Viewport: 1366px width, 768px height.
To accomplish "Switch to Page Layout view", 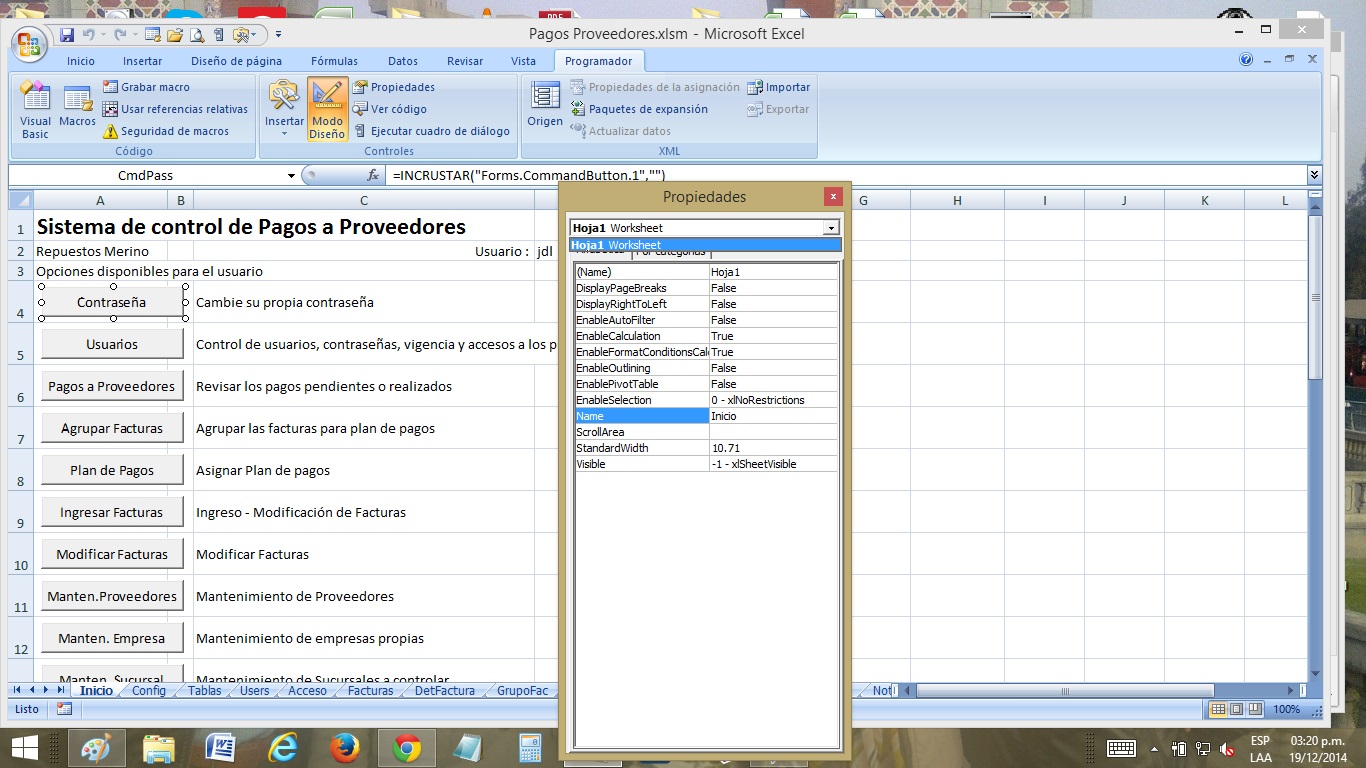I will tap(1236, 709).
